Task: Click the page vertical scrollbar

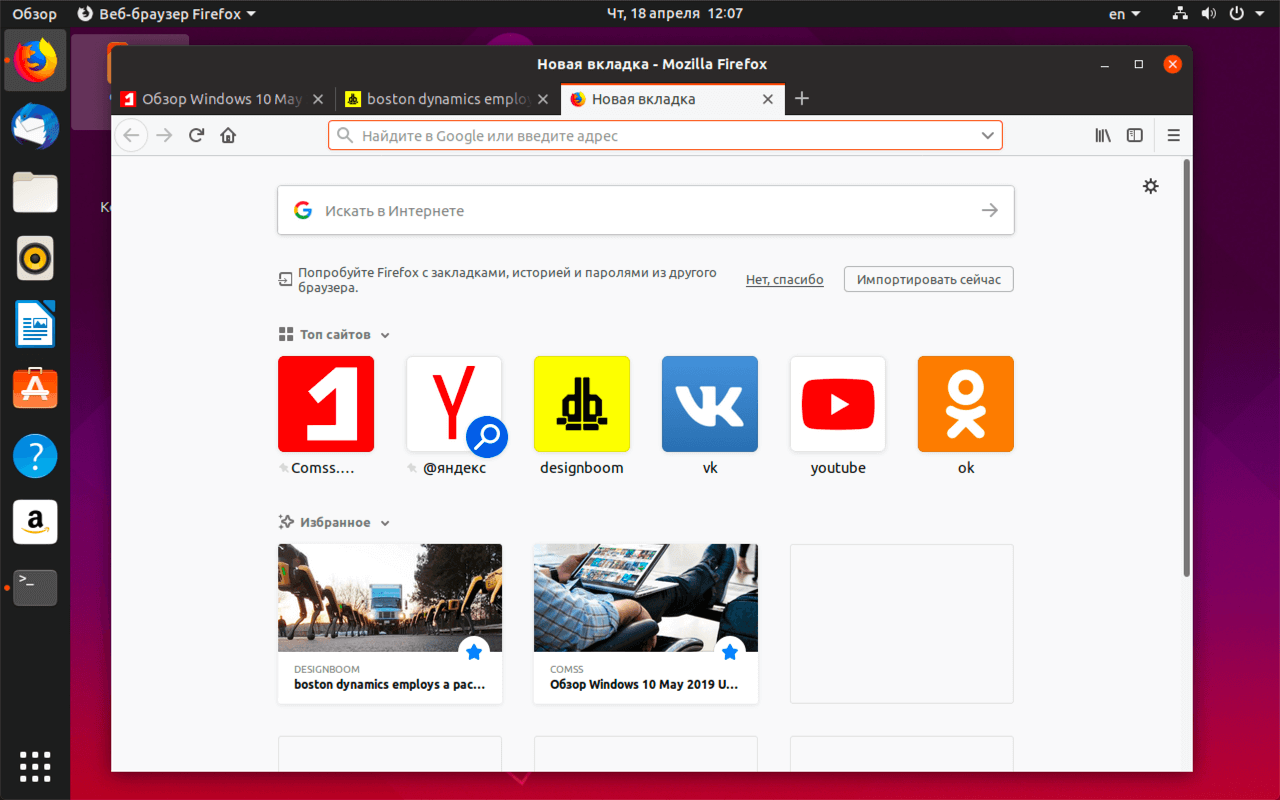Action: (x=1187, y=367)
